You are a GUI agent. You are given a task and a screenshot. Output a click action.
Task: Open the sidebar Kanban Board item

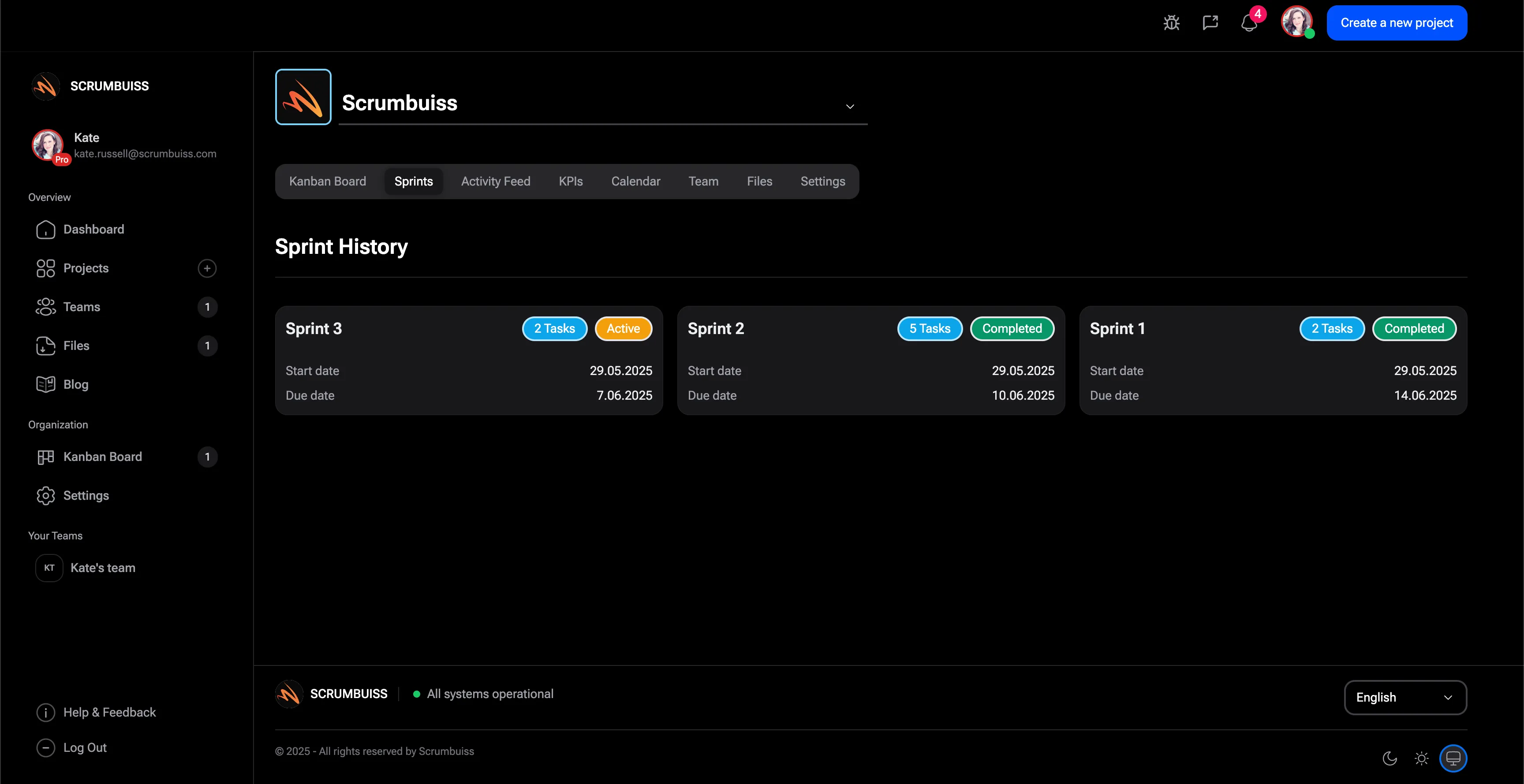(102, 457)
